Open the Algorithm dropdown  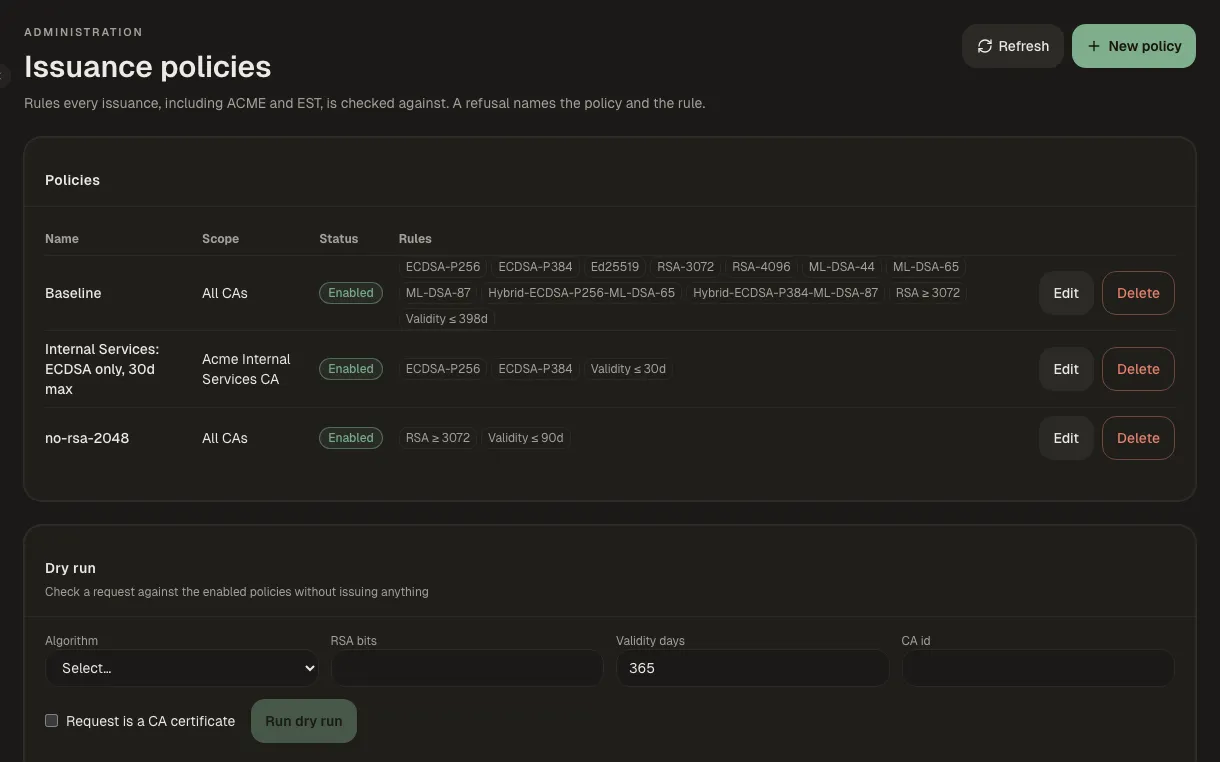click(182, 668)
